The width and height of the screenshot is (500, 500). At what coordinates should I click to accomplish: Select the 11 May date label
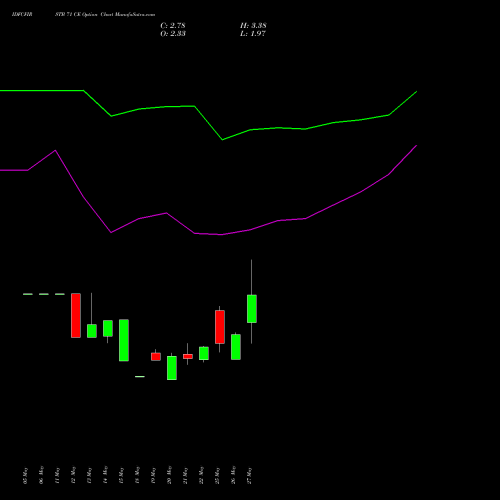click(57, 476)
